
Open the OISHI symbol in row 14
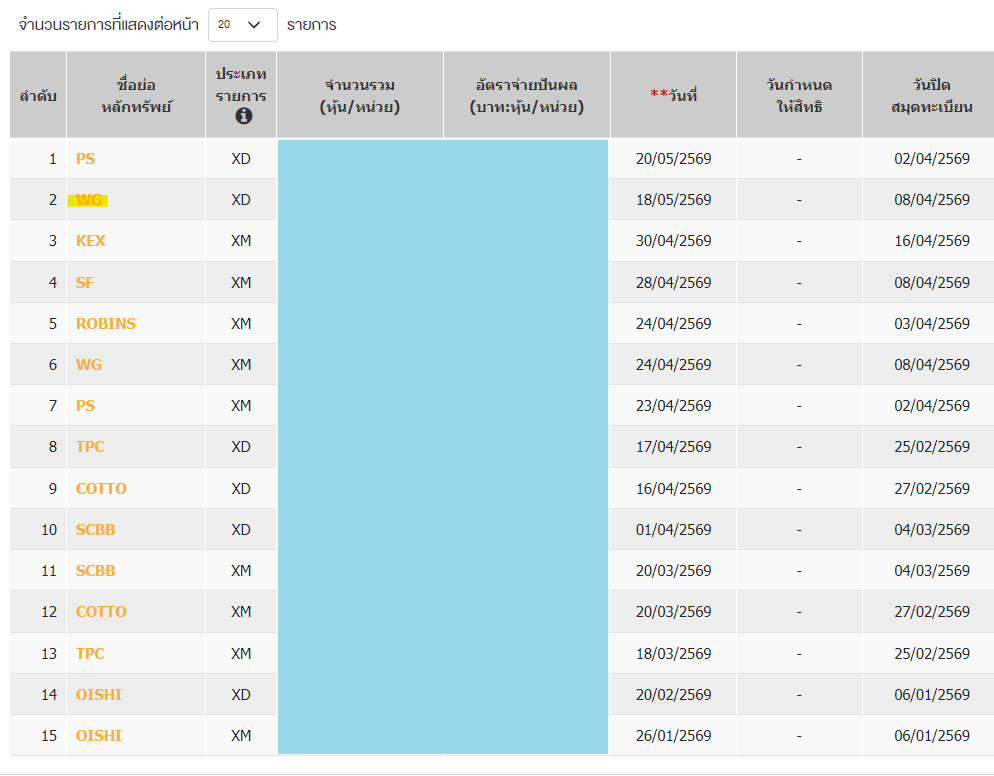point(98,695)
